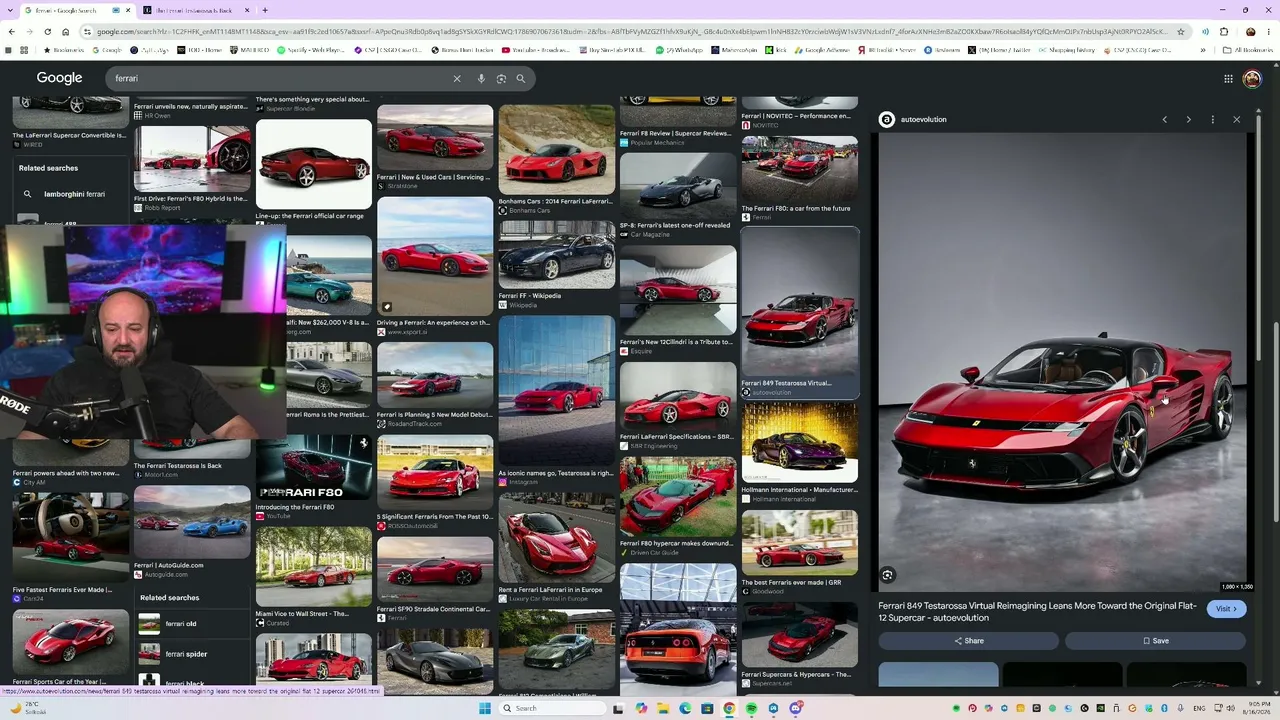Reload the current page
Viewport: 1280px width, 720px height.
point(47,31)
